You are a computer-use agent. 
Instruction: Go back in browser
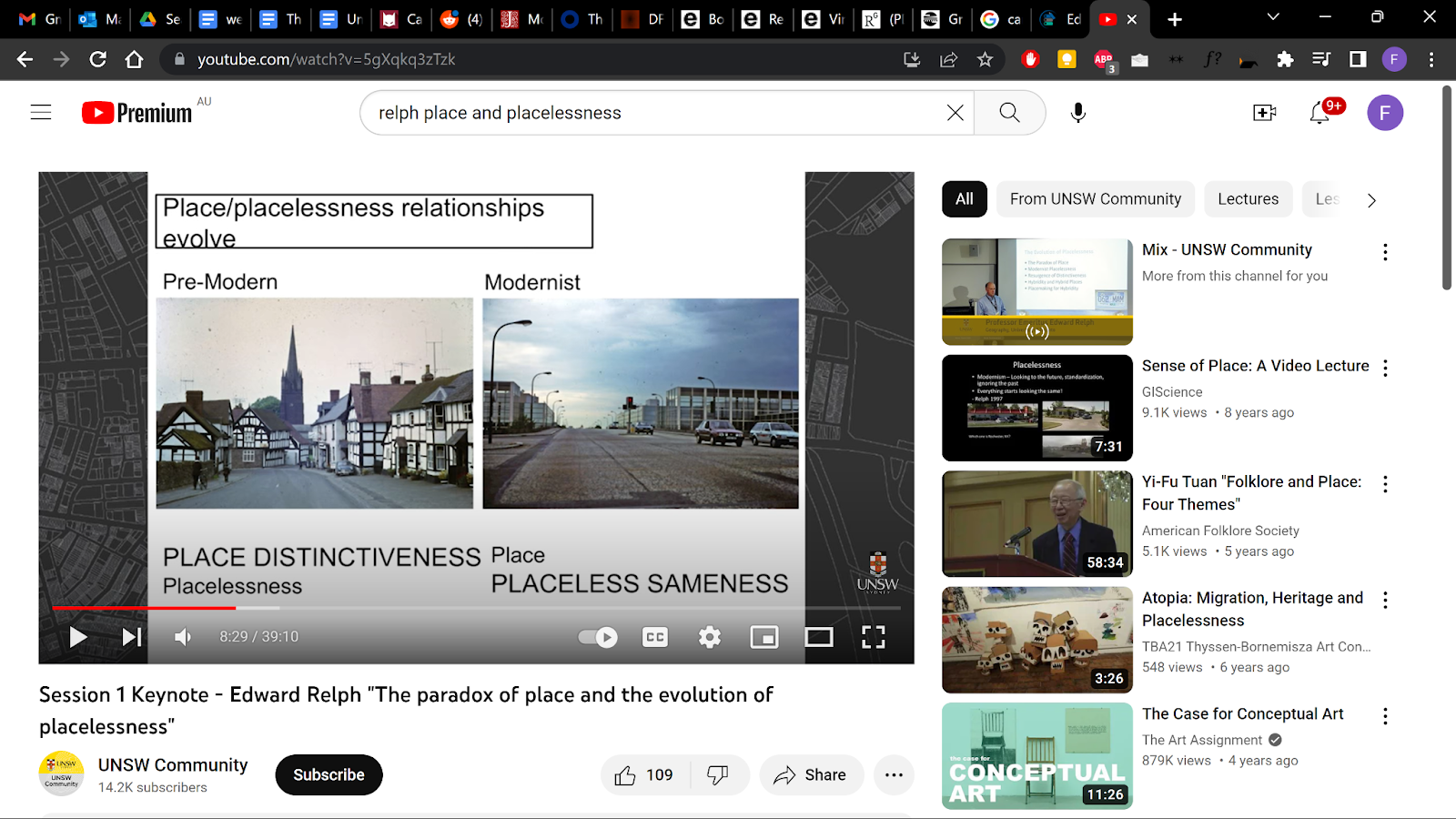click(x=25, y=59)
